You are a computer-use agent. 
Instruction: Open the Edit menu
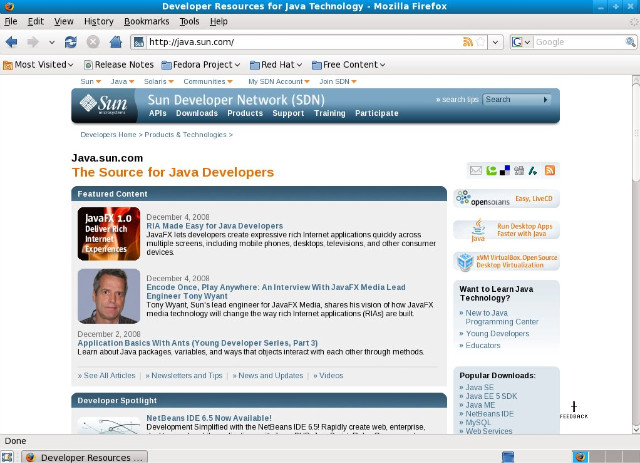(x=36, y=21)
